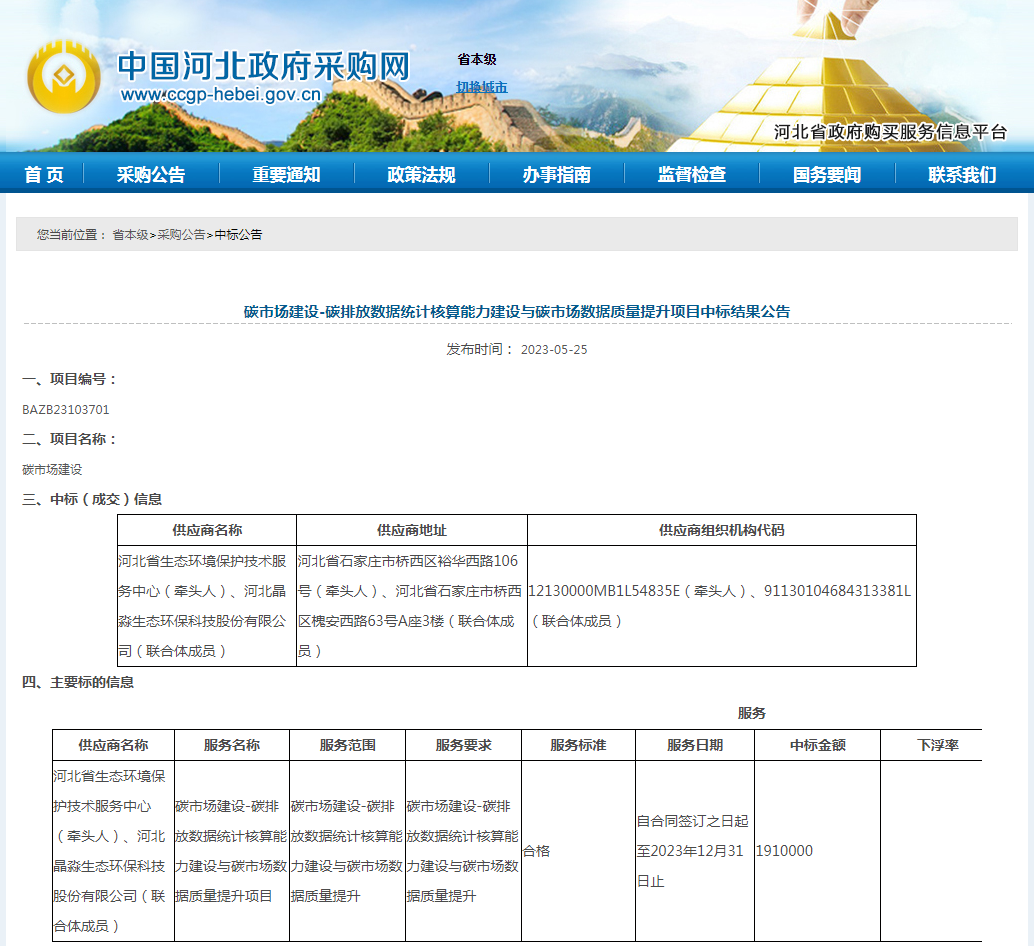Click service date cell 至2023年12月31日止
Screen dimensions: 1034x946
(x=695, y=851)
